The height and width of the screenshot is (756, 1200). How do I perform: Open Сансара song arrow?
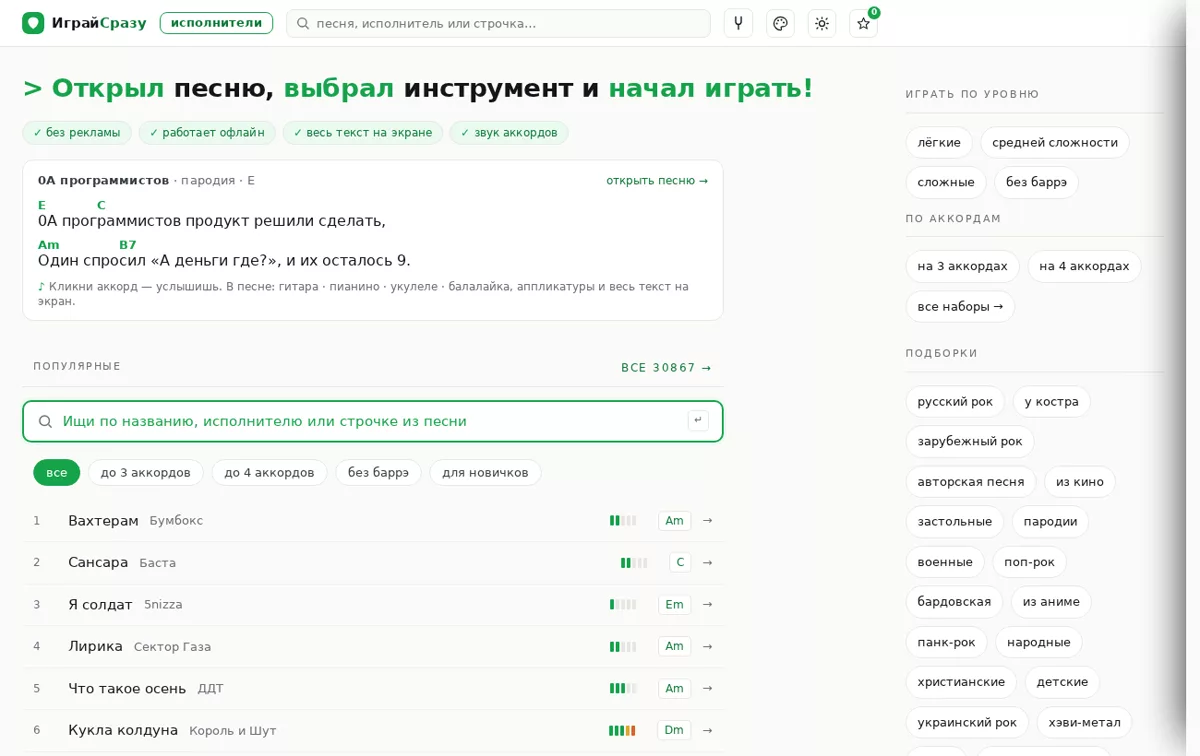[707, 563]
